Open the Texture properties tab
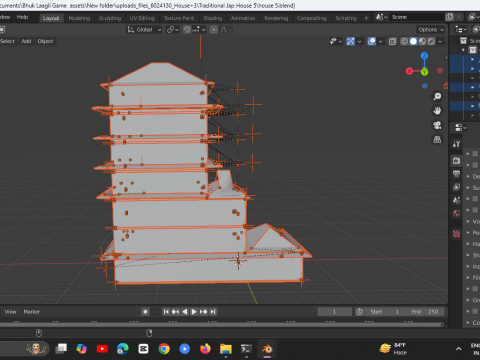The width and height of the screenshot is (480, 360). tap(456, 234)
